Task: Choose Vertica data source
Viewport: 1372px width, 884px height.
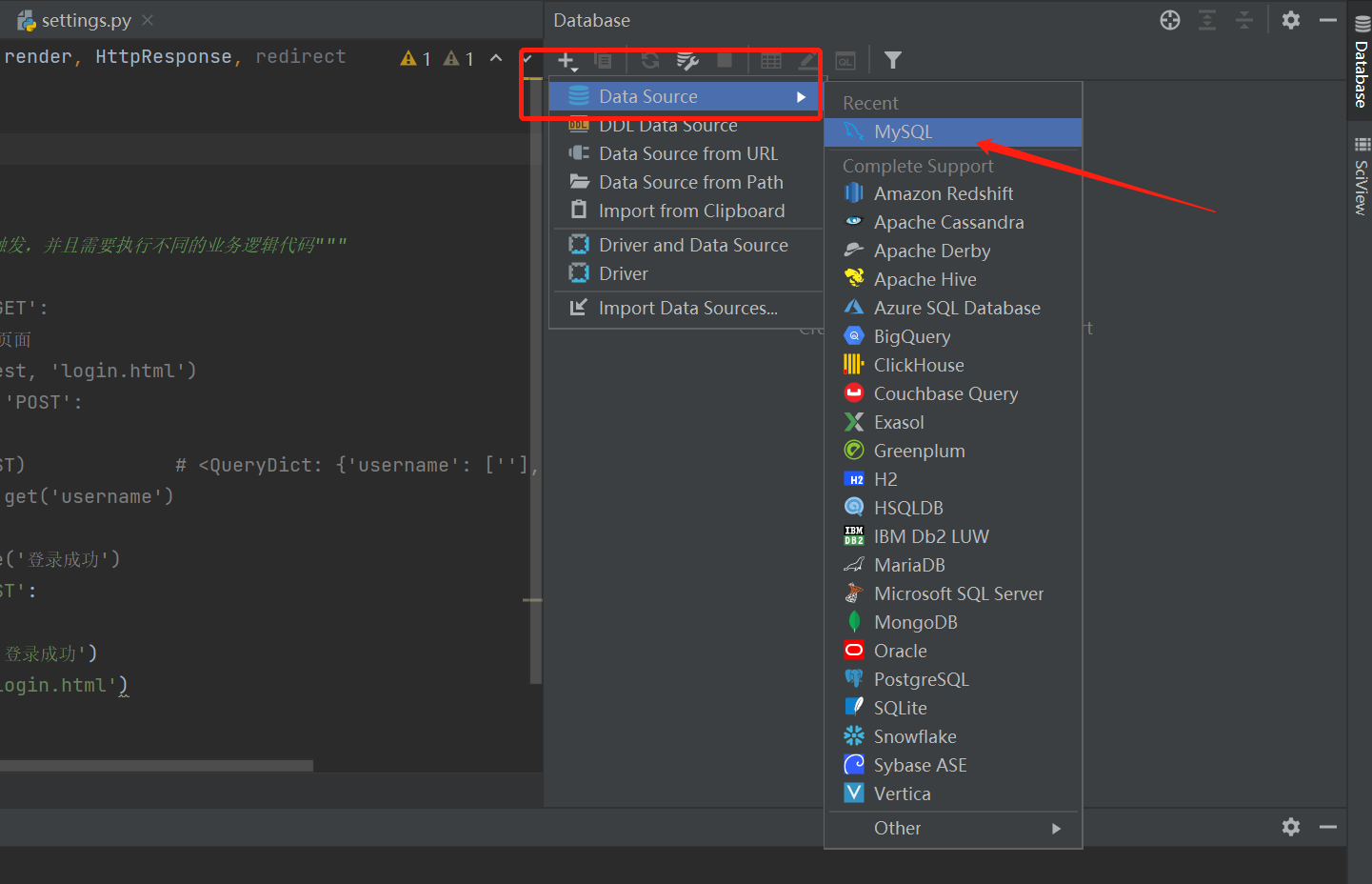Action: 953,794
